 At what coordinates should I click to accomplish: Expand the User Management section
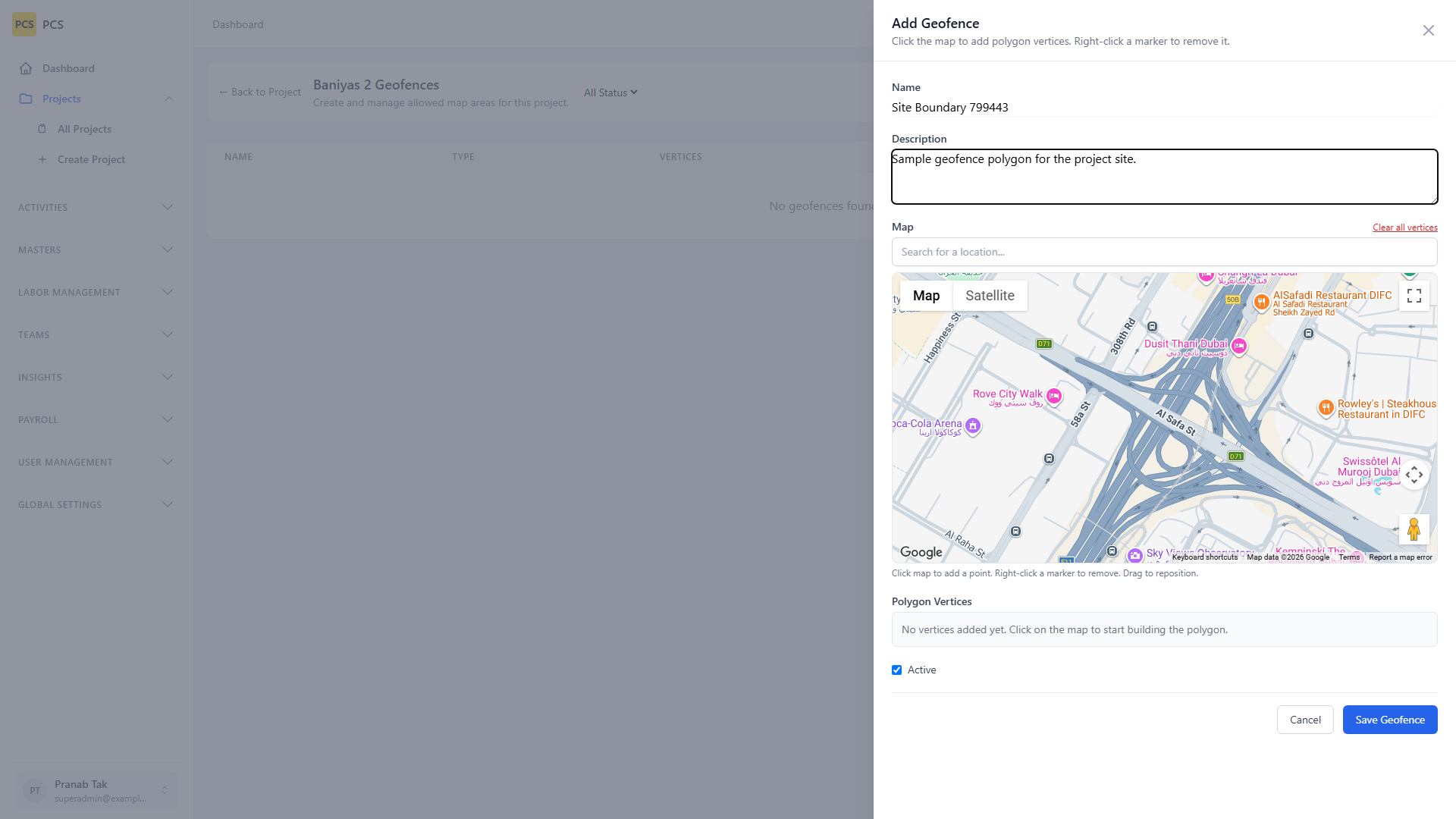168,462
